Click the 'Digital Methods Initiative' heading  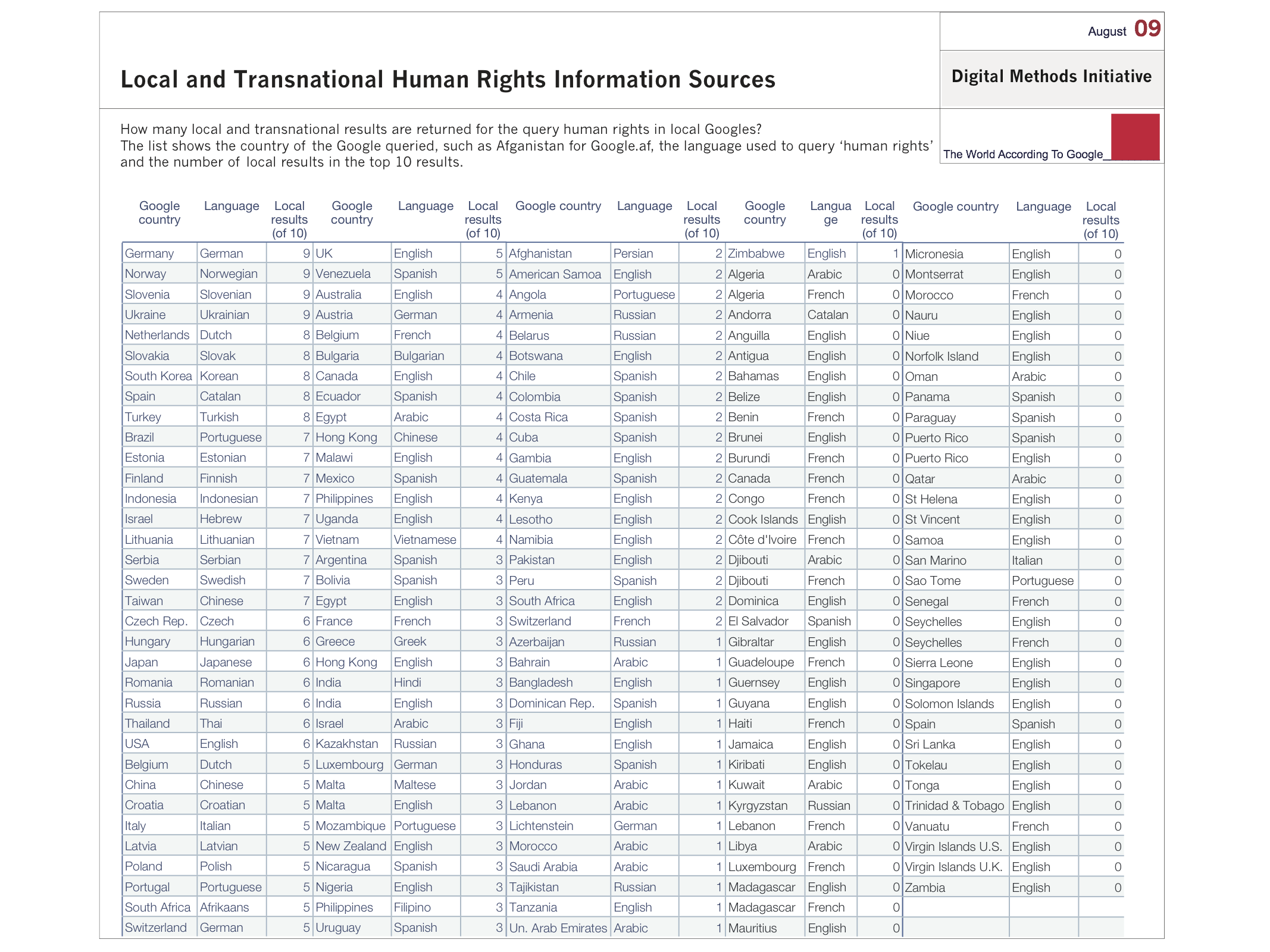point(1052,76)
